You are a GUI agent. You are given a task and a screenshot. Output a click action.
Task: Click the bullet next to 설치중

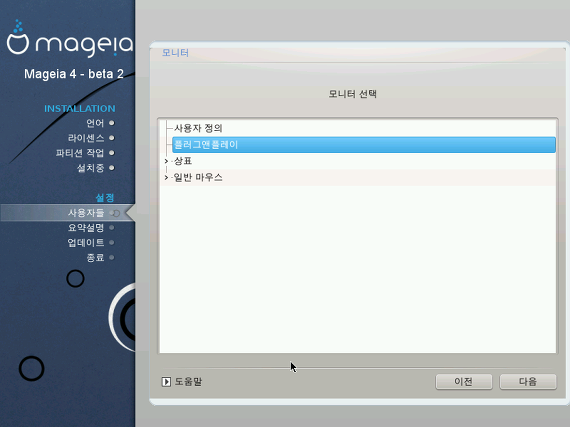coord(112,168)
